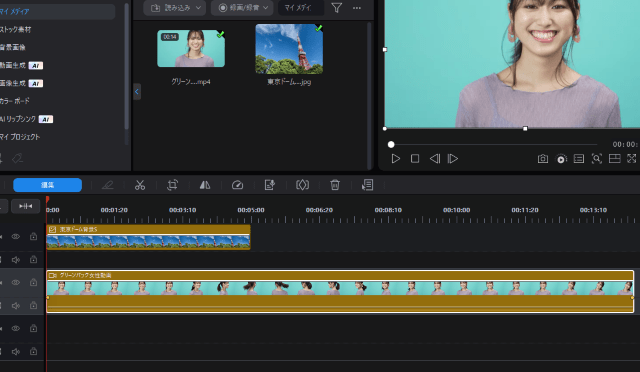Click the greyed-out pencil icon beside 編集
This screenshot has width=640, height=372.
107,185
